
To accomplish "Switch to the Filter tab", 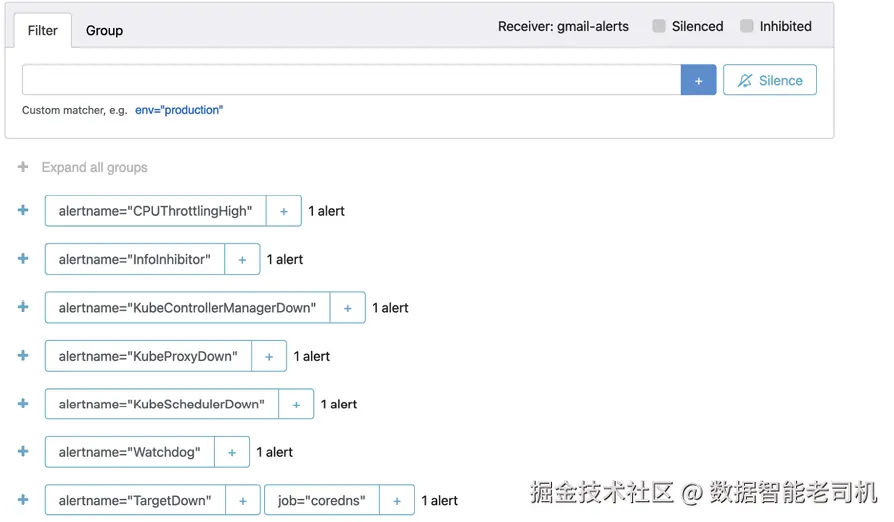I will click(43, 31).
